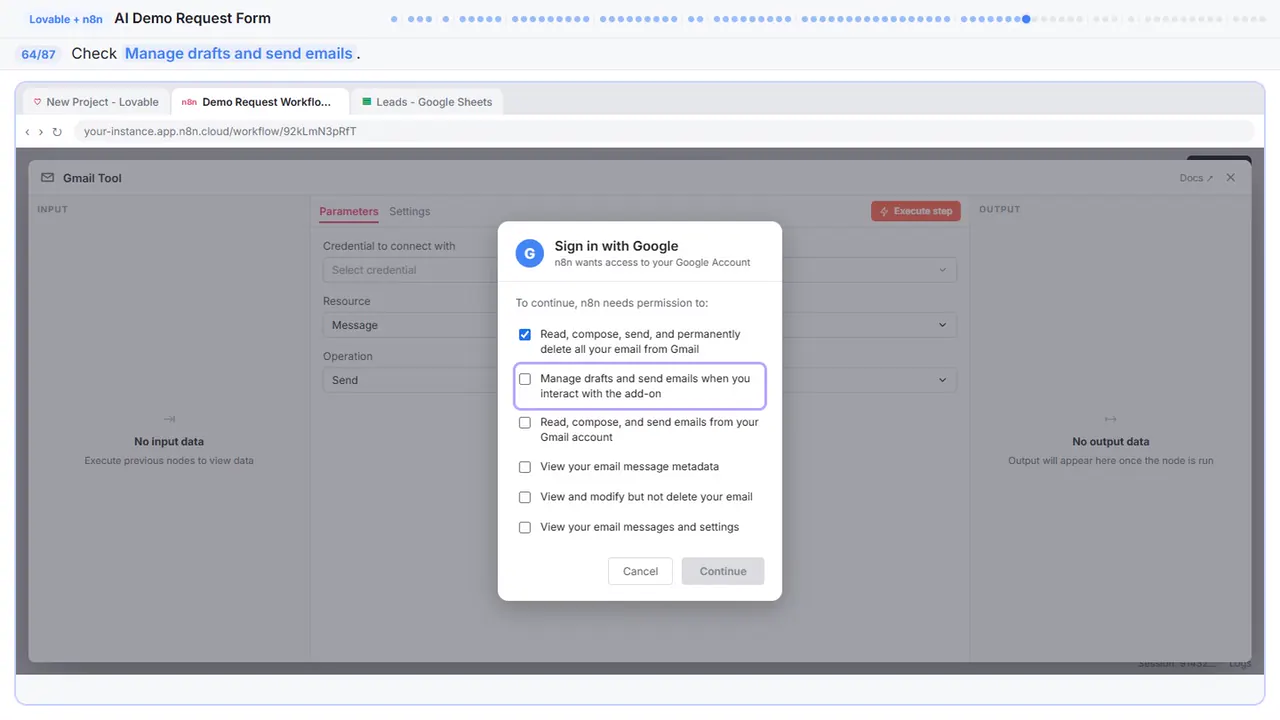Open the Leads - Google Sheets tab
The width and height of the screenshot is (1280, 720).
(427, 102)
